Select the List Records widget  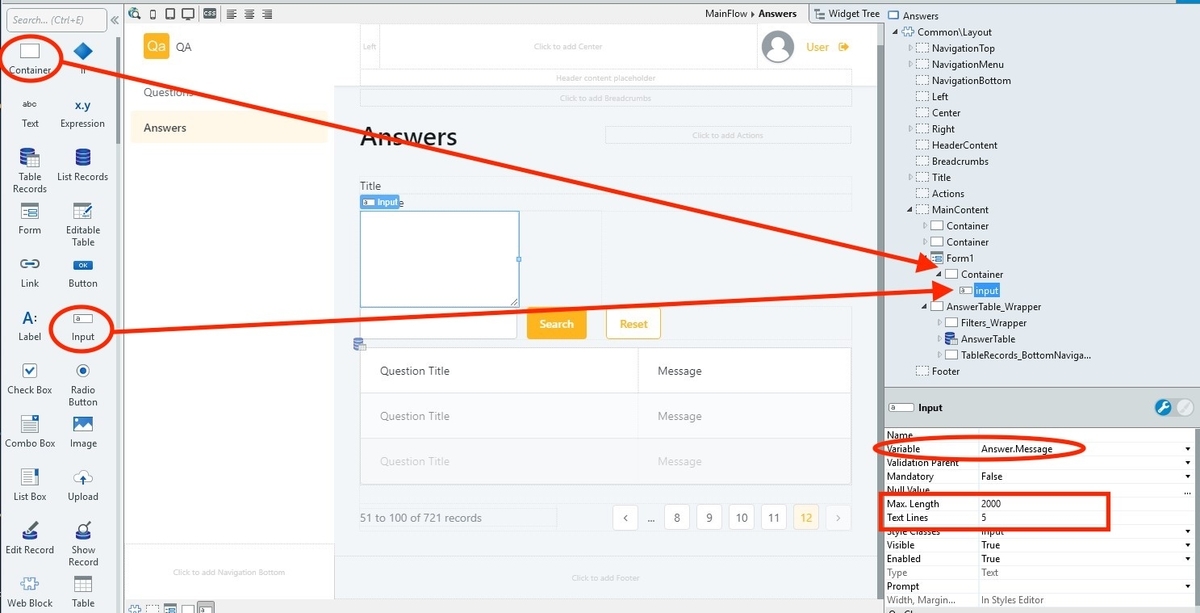pyautogui.click(x=83, y=165)
